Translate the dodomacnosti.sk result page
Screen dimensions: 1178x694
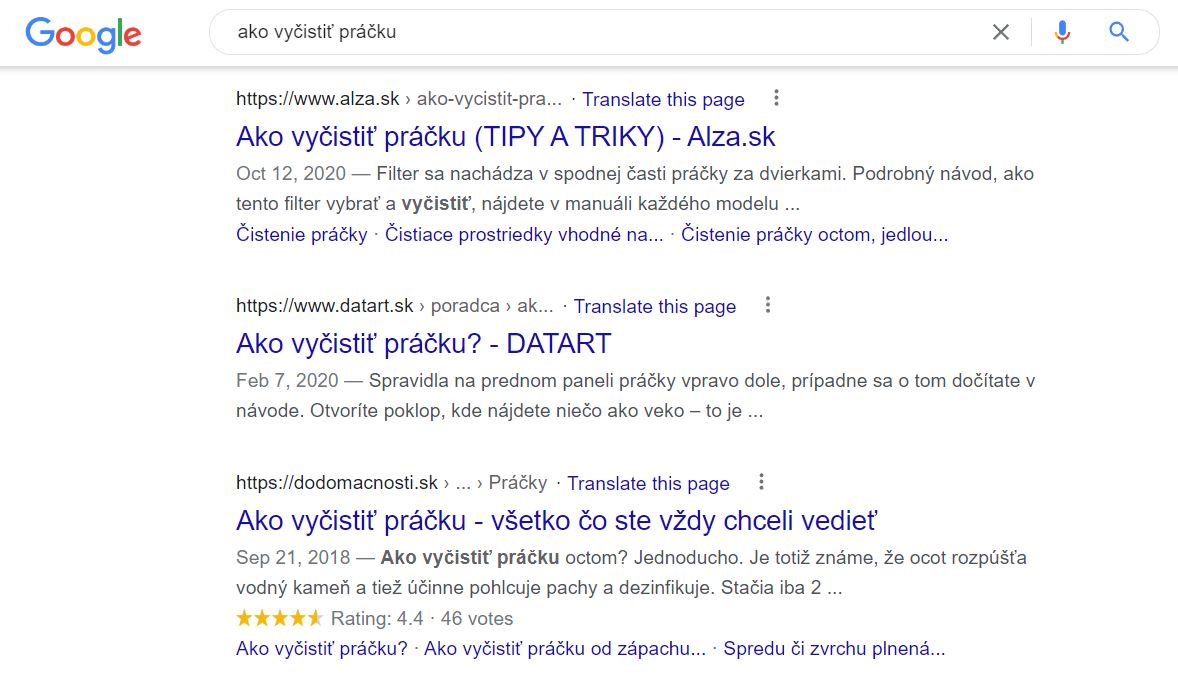click(x=648, y=484)
